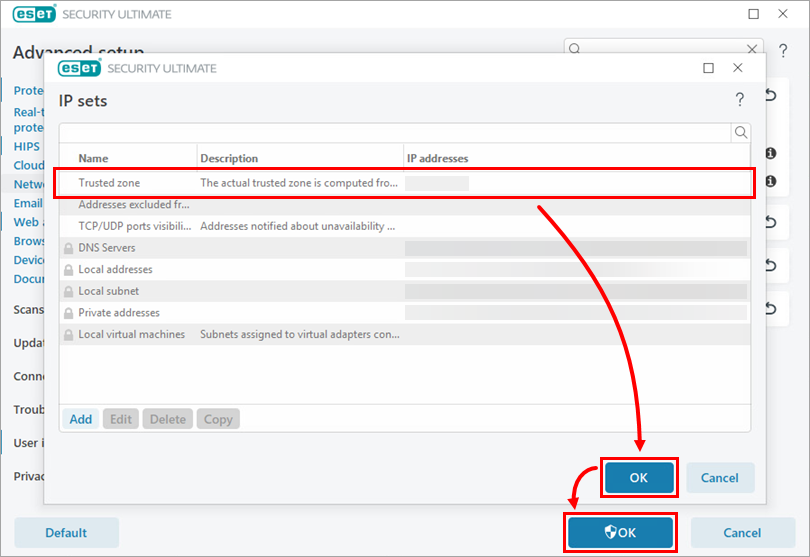The image size is (810, 557).
Task: Cancel the IP sets dialog
Action: 719,478
